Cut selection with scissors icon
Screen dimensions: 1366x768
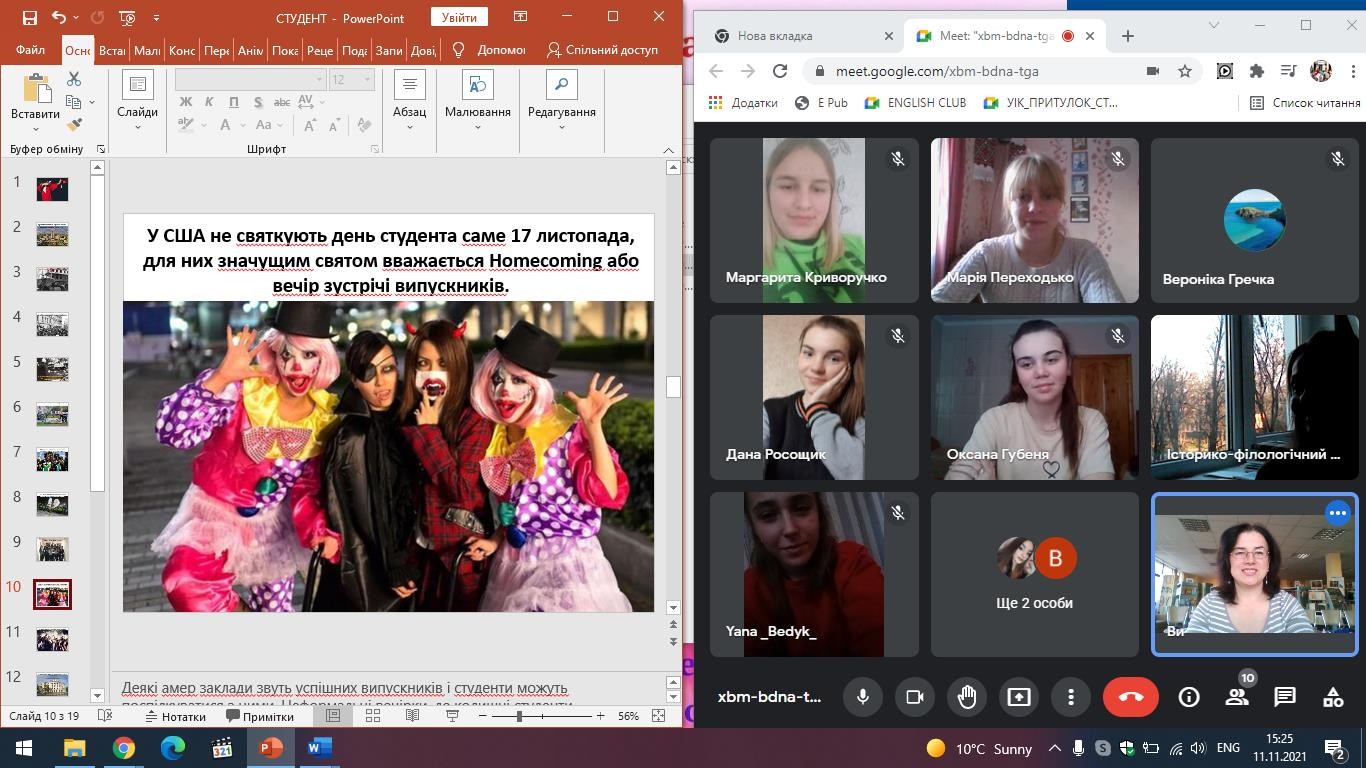click(x=74, y=79)
